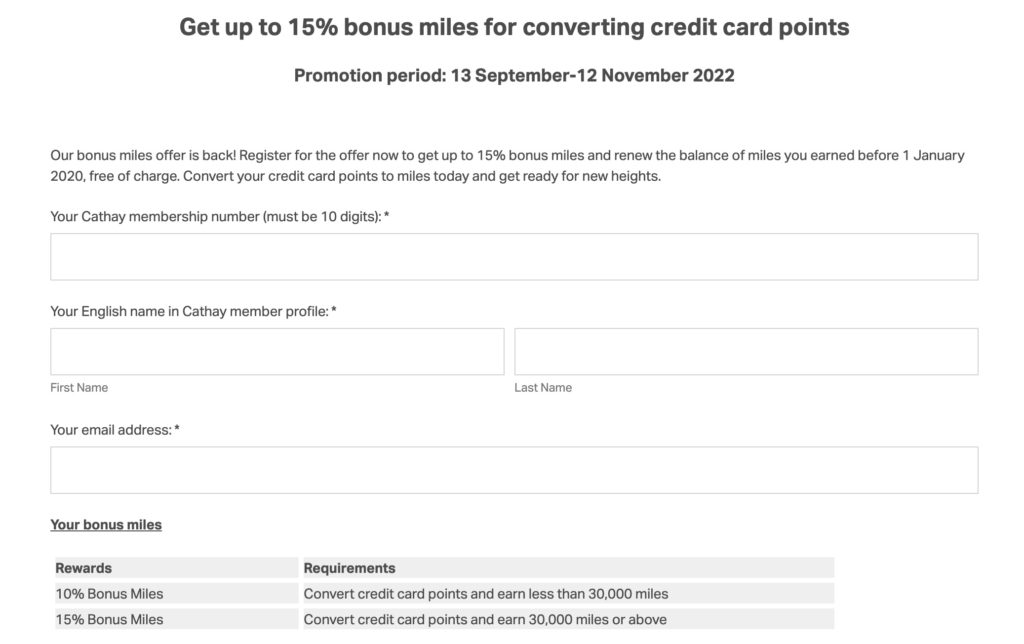Click the 'earn less than 30,000 miles' requirement
Viewport: 1024px width, 644px height.
coord(486,594)
